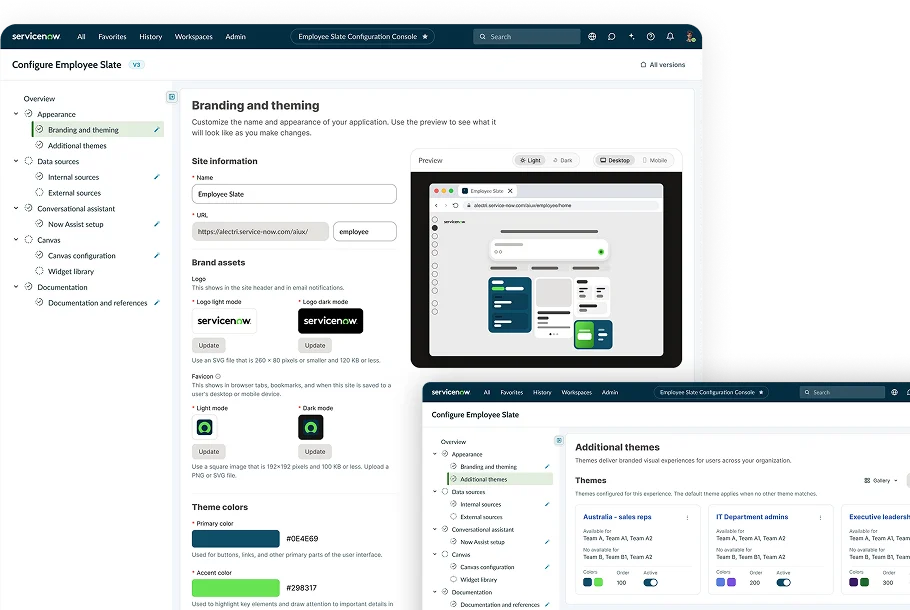Image resolution: width=910 pixels, height=610 pixels.
Task: Open Workspaces menu in the second window's header
Action: point(576,392)
